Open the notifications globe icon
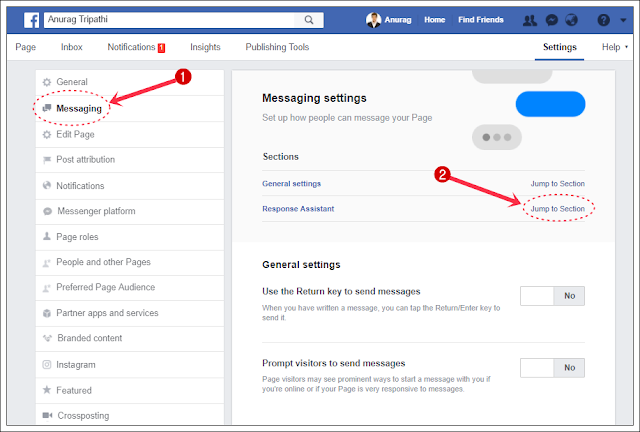 (x=571, y=20)
